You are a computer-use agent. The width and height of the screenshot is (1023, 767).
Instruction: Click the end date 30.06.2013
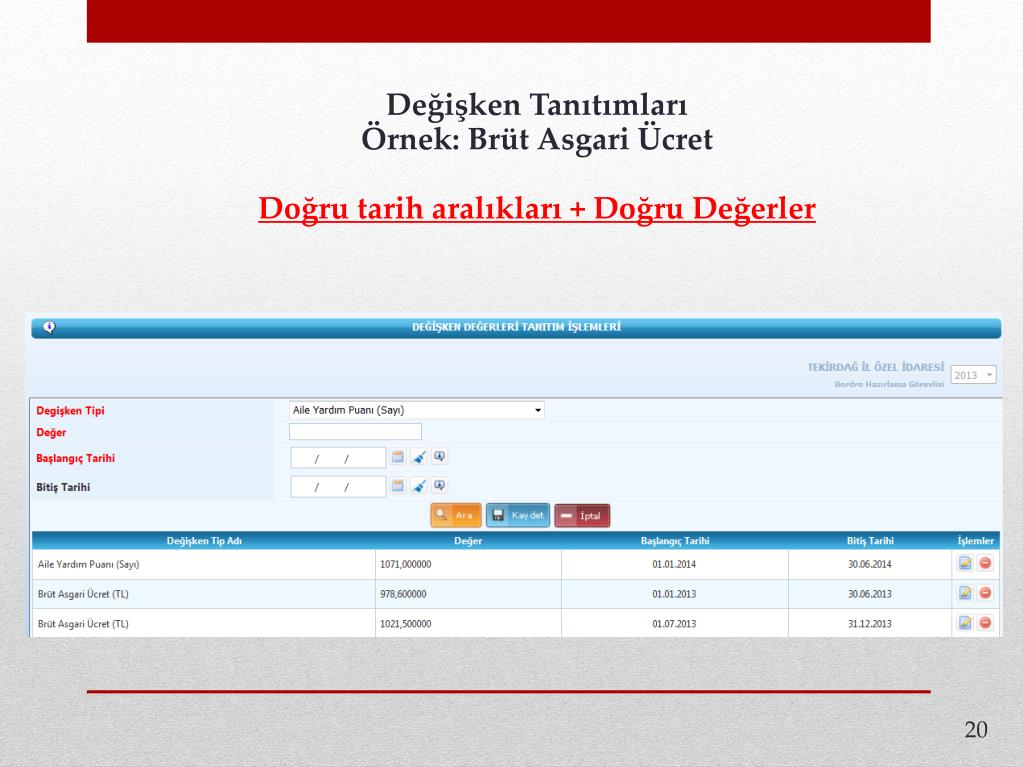[870, 594]
